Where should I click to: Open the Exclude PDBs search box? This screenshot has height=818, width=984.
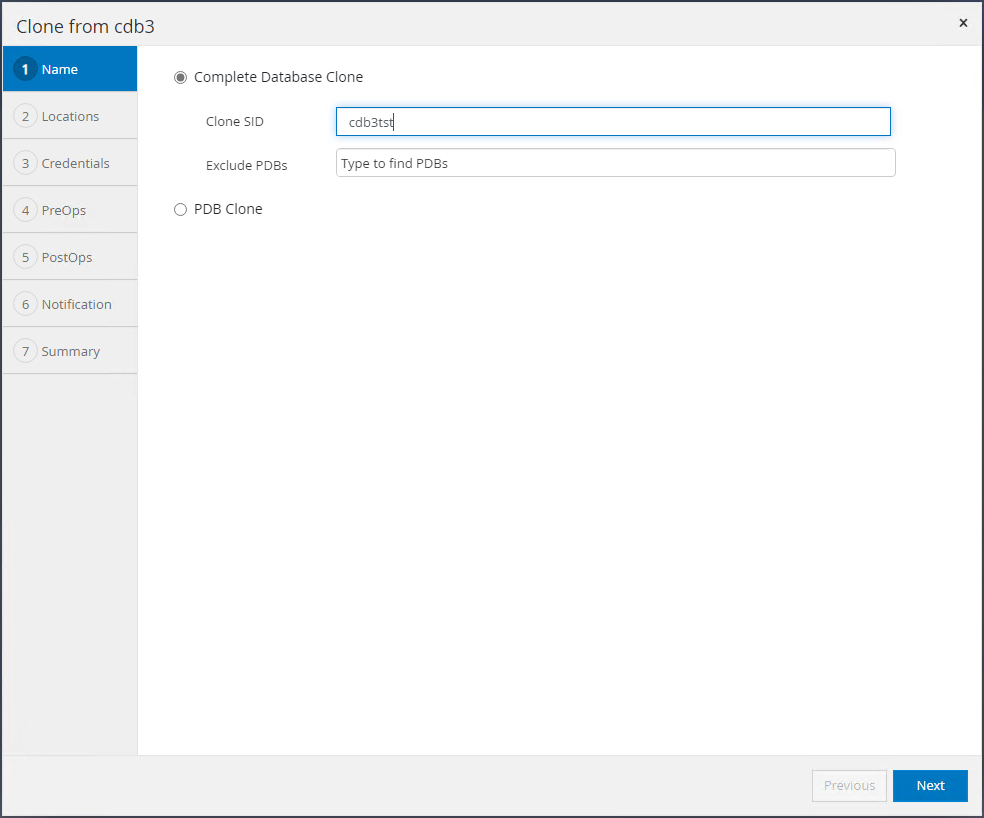615,163
